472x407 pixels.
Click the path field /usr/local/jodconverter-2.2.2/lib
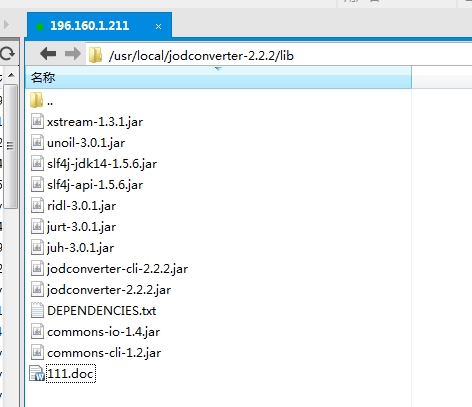[x=279, y=55]
